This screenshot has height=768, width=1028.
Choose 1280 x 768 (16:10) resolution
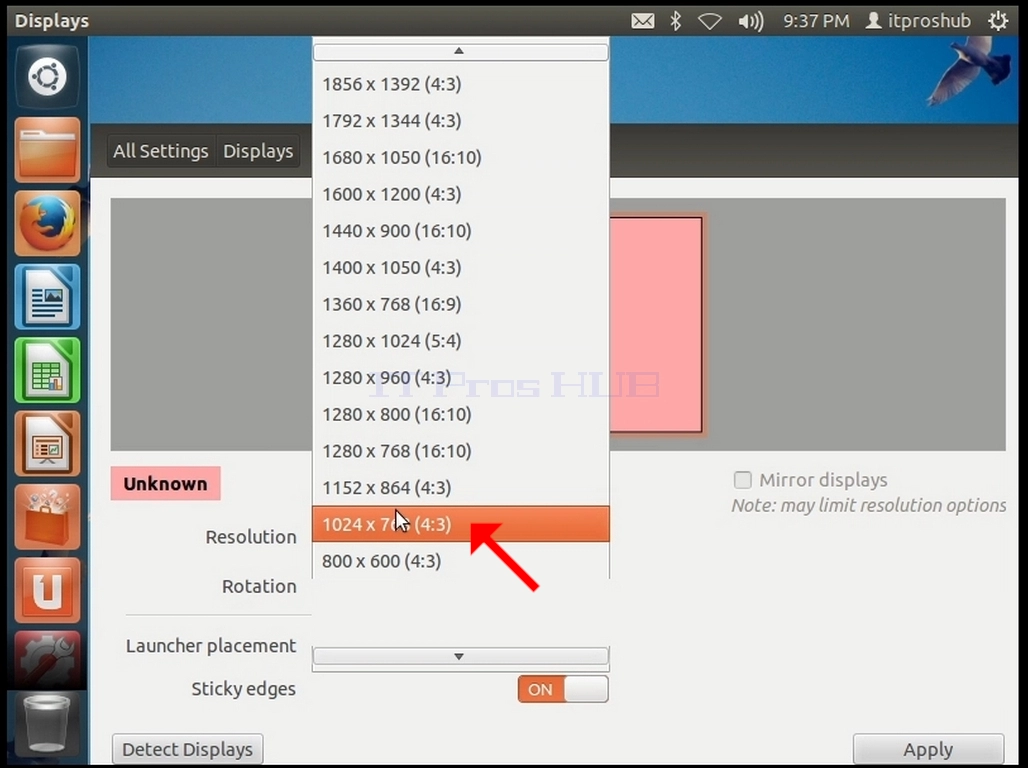(461, 451)
